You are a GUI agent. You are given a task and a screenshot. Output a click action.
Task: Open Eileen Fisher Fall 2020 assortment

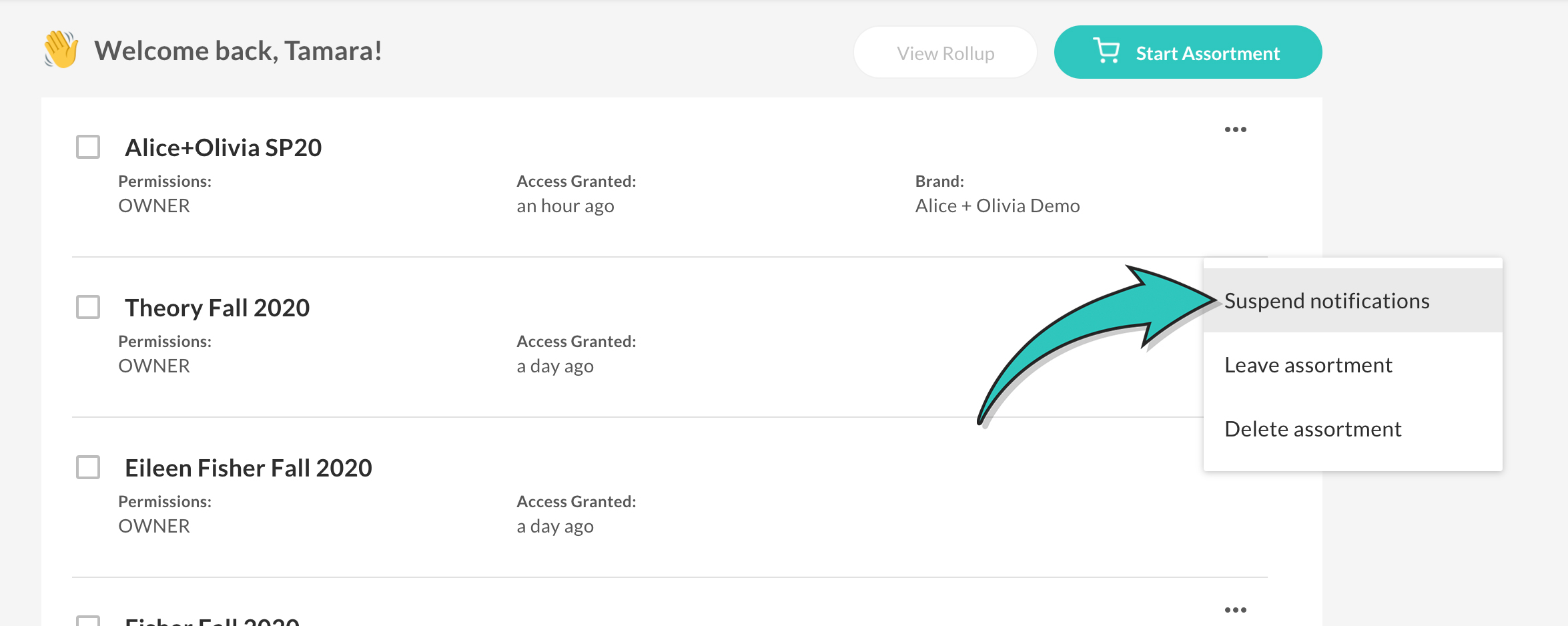pyautogui.click(x=248, y=468)
